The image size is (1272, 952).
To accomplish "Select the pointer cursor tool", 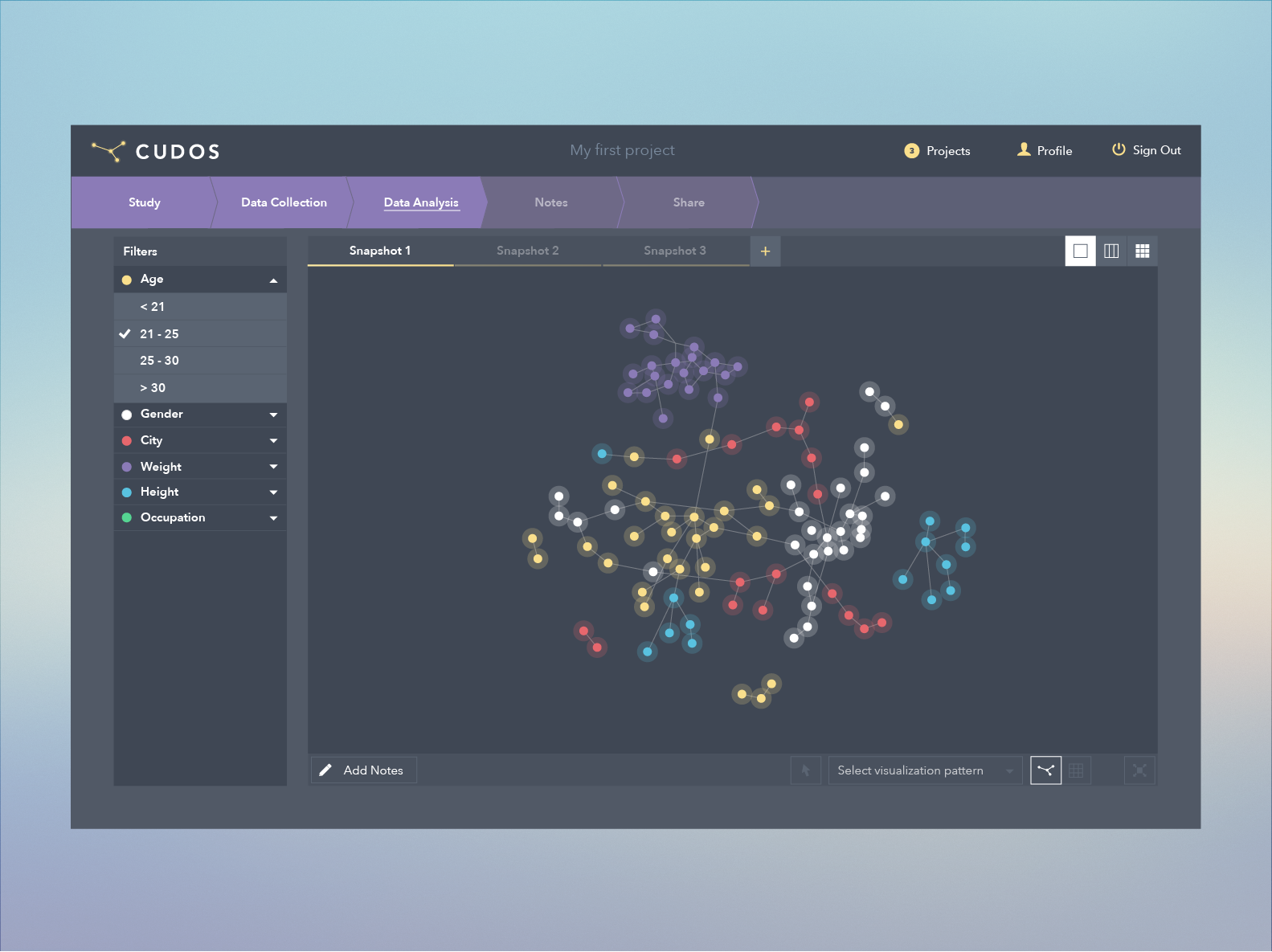I will [x=806, y=770].
